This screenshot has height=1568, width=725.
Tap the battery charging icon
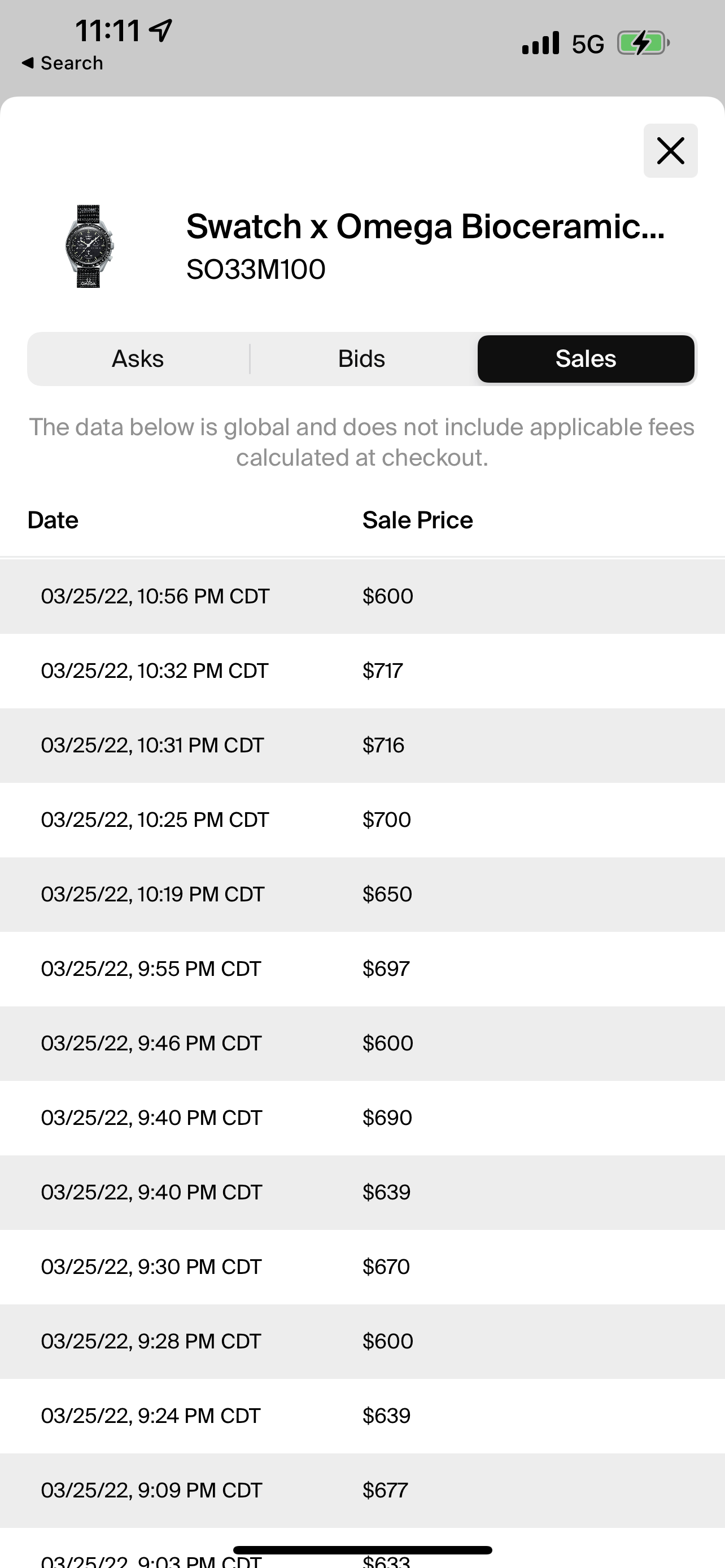(x=643, y=43)
